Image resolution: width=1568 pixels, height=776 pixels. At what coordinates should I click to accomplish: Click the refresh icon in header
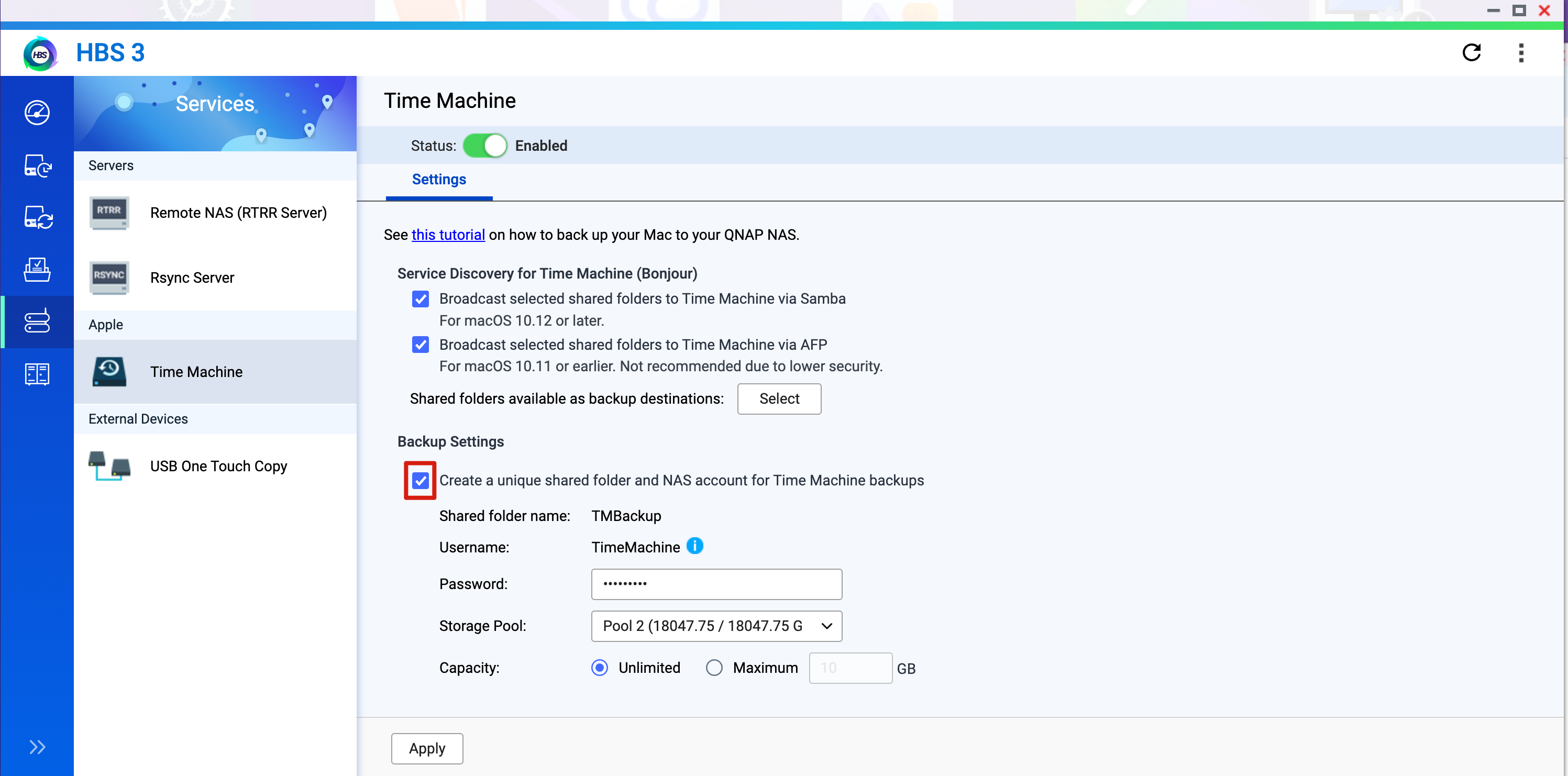tap(1471, 53)
